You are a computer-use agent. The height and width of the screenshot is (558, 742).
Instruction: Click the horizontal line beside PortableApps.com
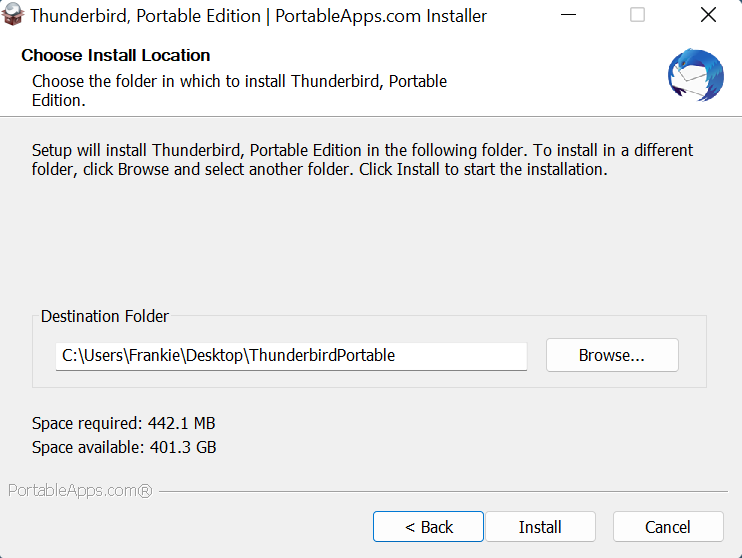pyautogui.click(x=443, y=491)
